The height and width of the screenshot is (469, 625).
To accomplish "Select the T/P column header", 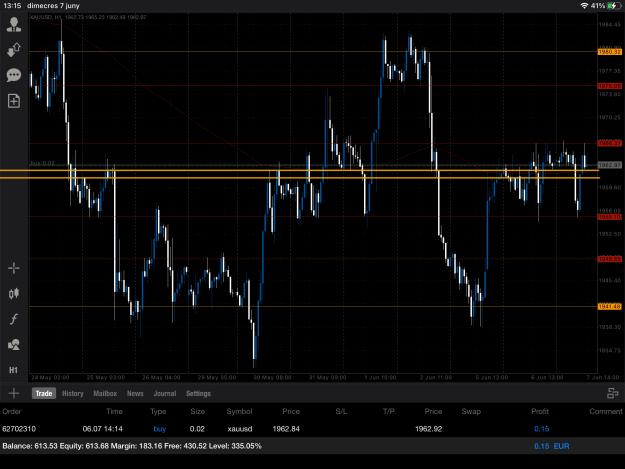I will (389, 411).
